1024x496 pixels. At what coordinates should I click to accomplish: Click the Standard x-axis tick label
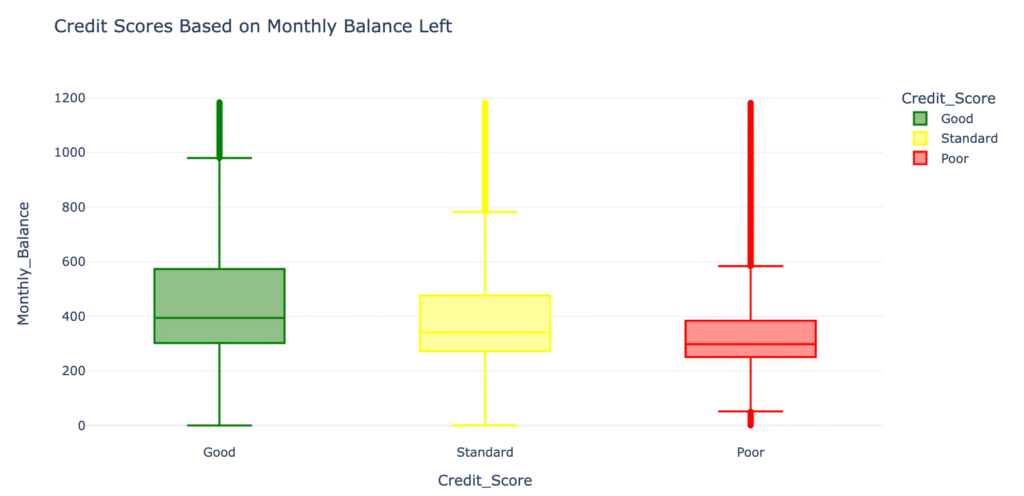pos(485,452)
